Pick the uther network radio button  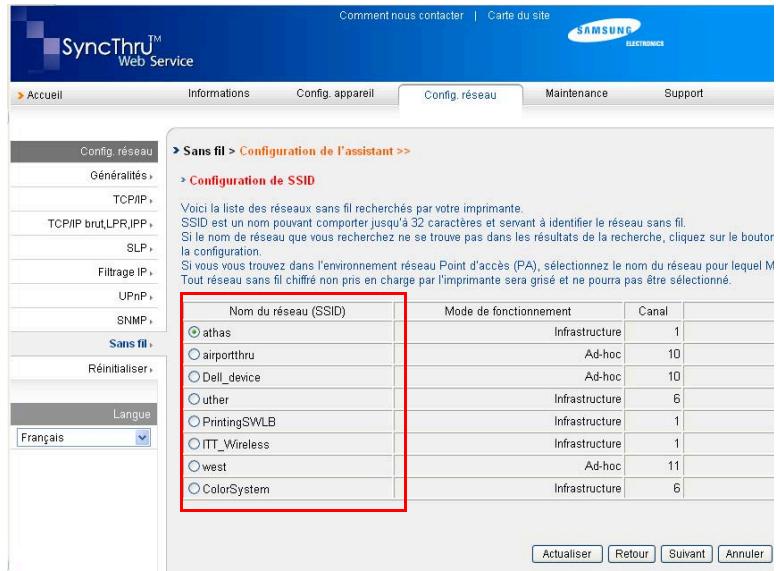[x=194, y=399]
